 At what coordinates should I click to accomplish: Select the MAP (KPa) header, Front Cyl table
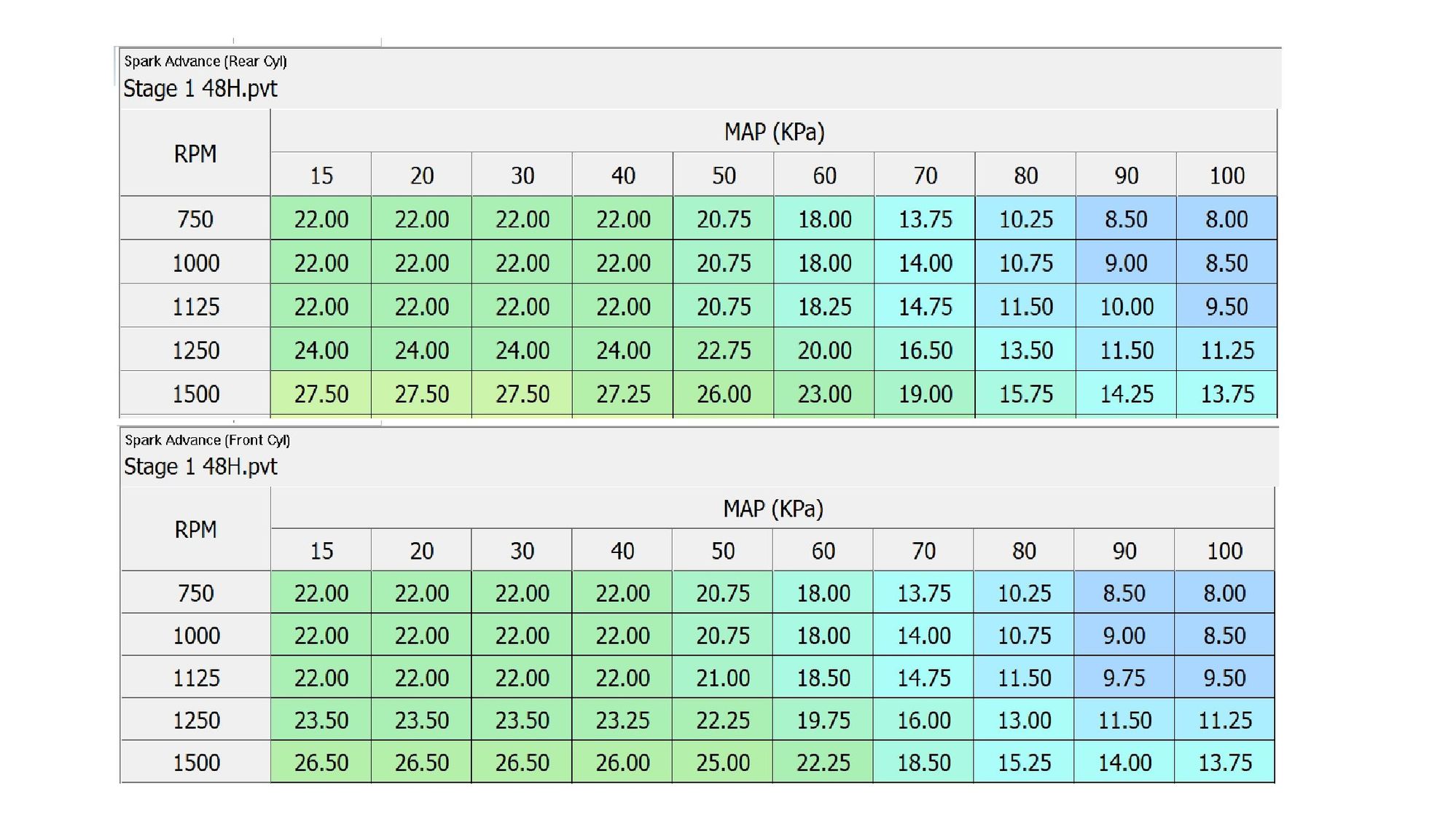coord(772,509)
